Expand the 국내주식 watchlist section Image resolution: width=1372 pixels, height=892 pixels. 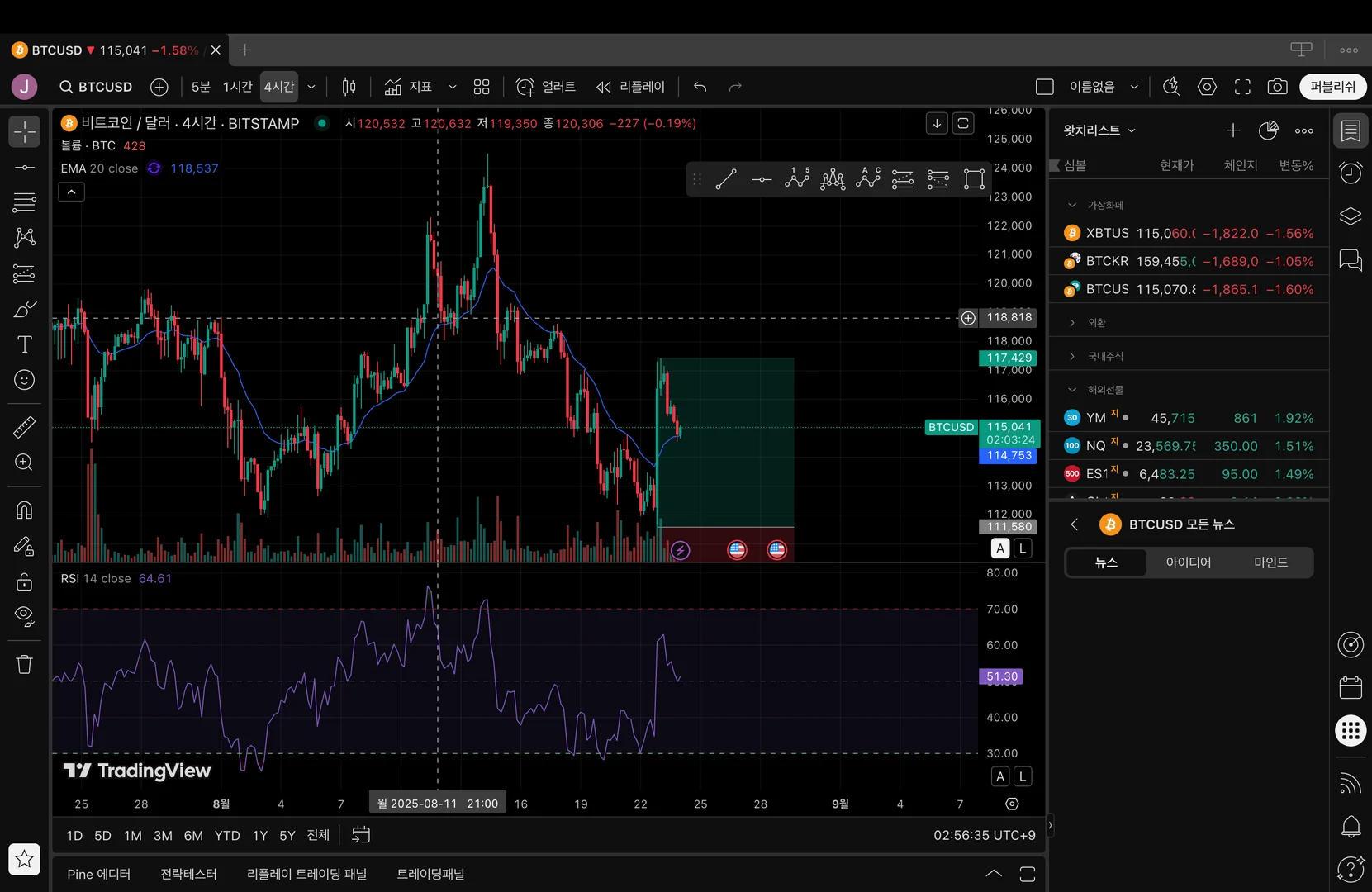click(x=1072, y=356)
